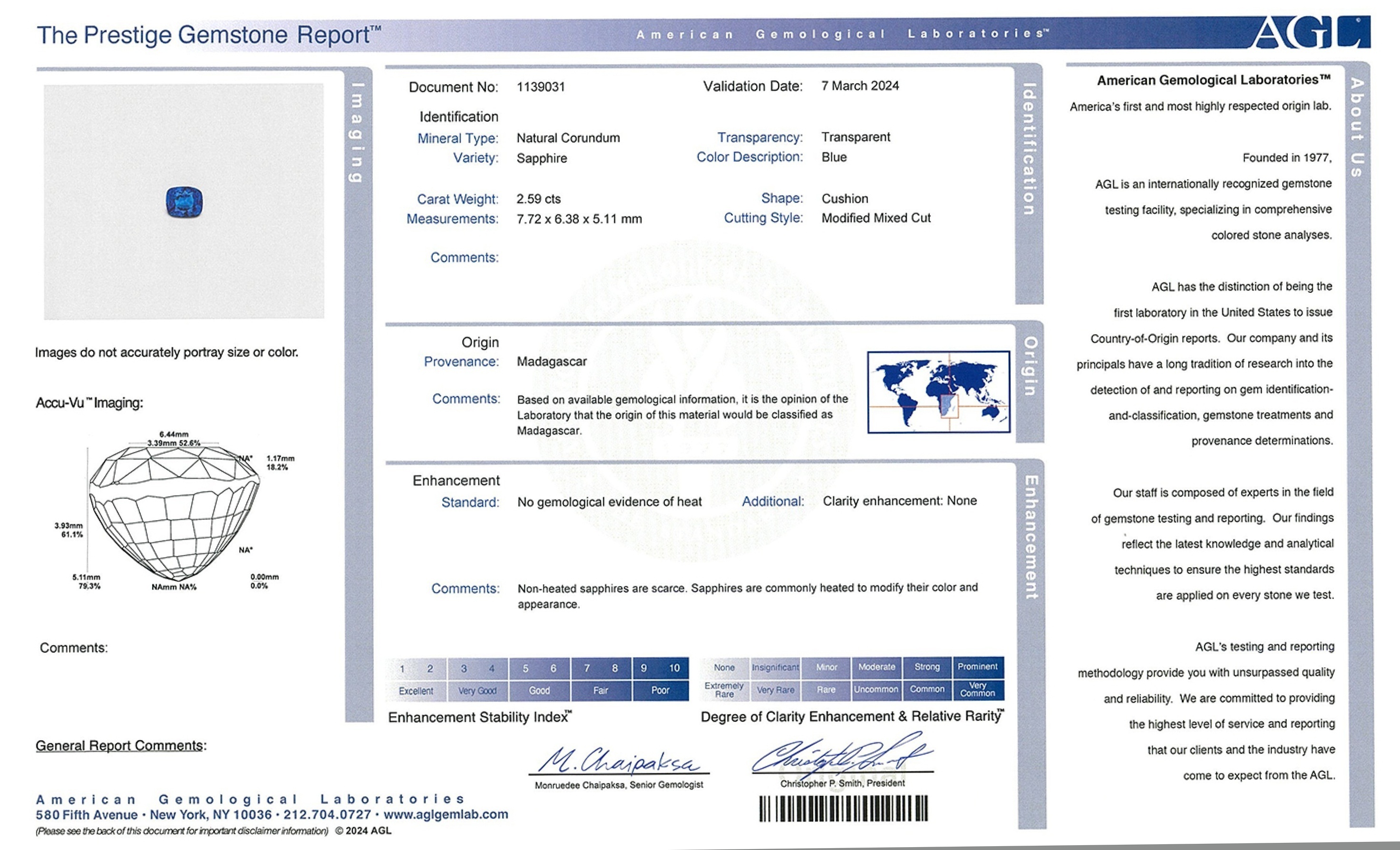The width and height of the screenshot is (1400, 850).
Task: Select the 'Non-heated sapphires are scarce' comment
Action: coord(748,596)
